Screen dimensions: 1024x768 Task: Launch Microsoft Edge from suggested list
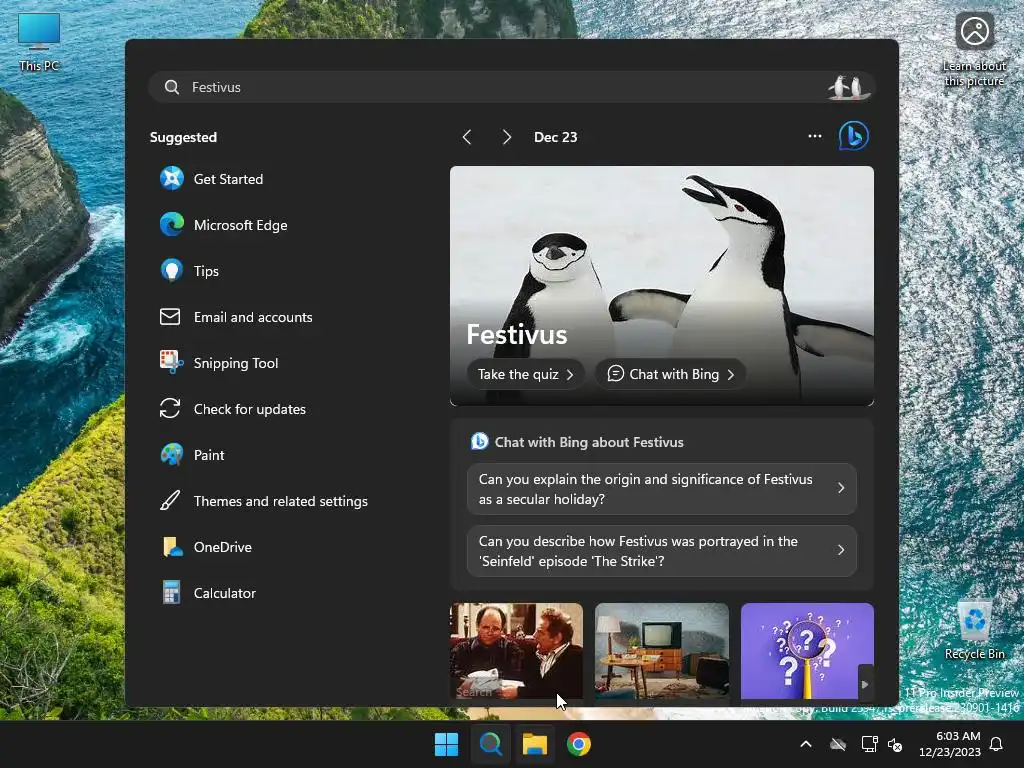(172, 225)
